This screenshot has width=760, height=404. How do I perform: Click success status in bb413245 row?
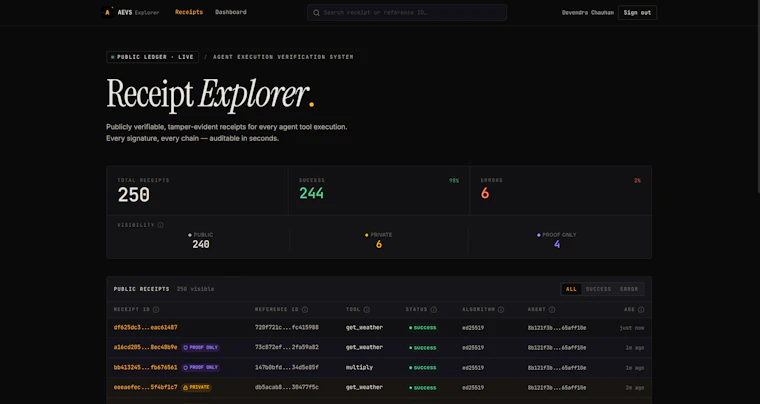[x=422, y=368]
